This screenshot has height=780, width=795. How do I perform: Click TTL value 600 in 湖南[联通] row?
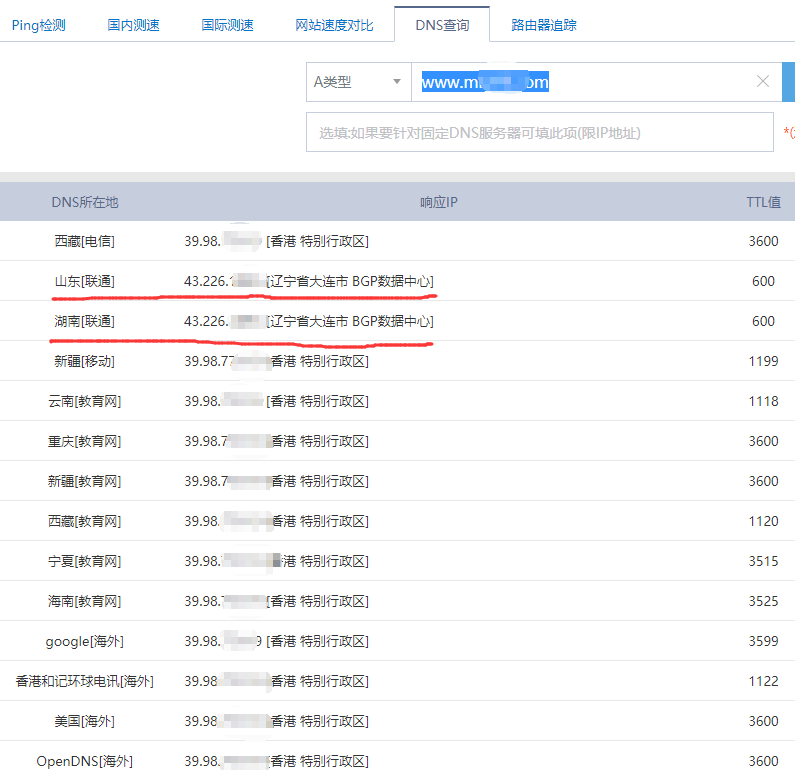[x=763, y=321]
